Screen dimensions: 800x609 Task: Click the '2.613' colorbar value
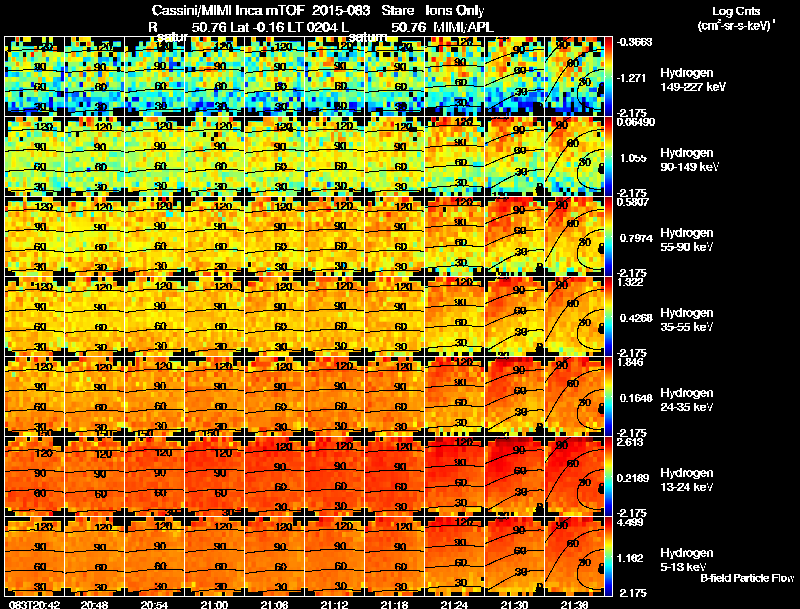click(x=630, y=442)
